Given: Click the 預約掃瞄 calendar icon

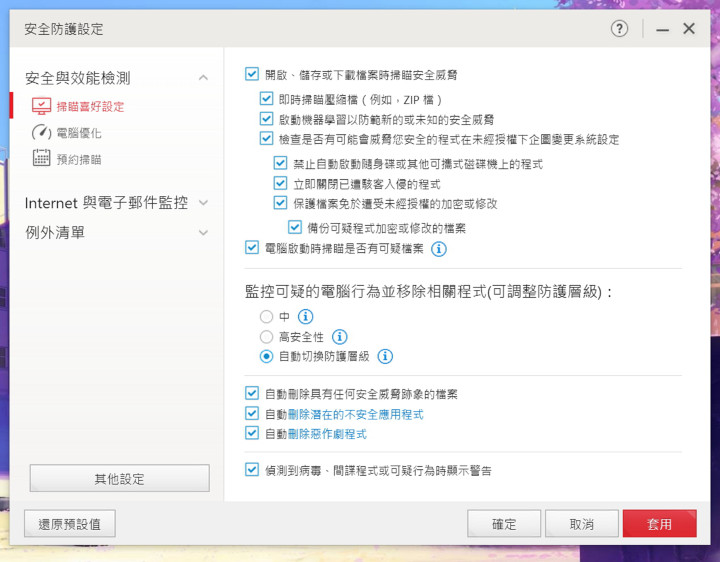Looking at the screenshot, I should (x=41, y=158).
